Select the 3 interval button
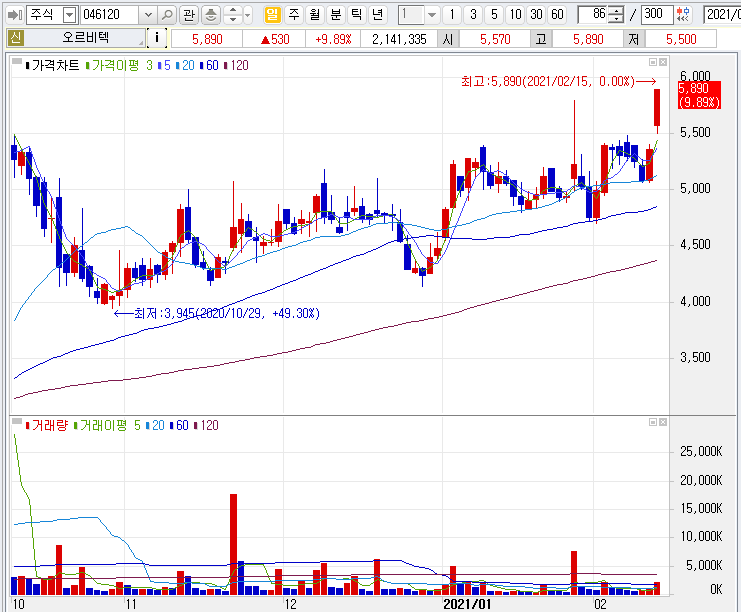The width and height of the screenshot is (741, 612). point(473,15)
